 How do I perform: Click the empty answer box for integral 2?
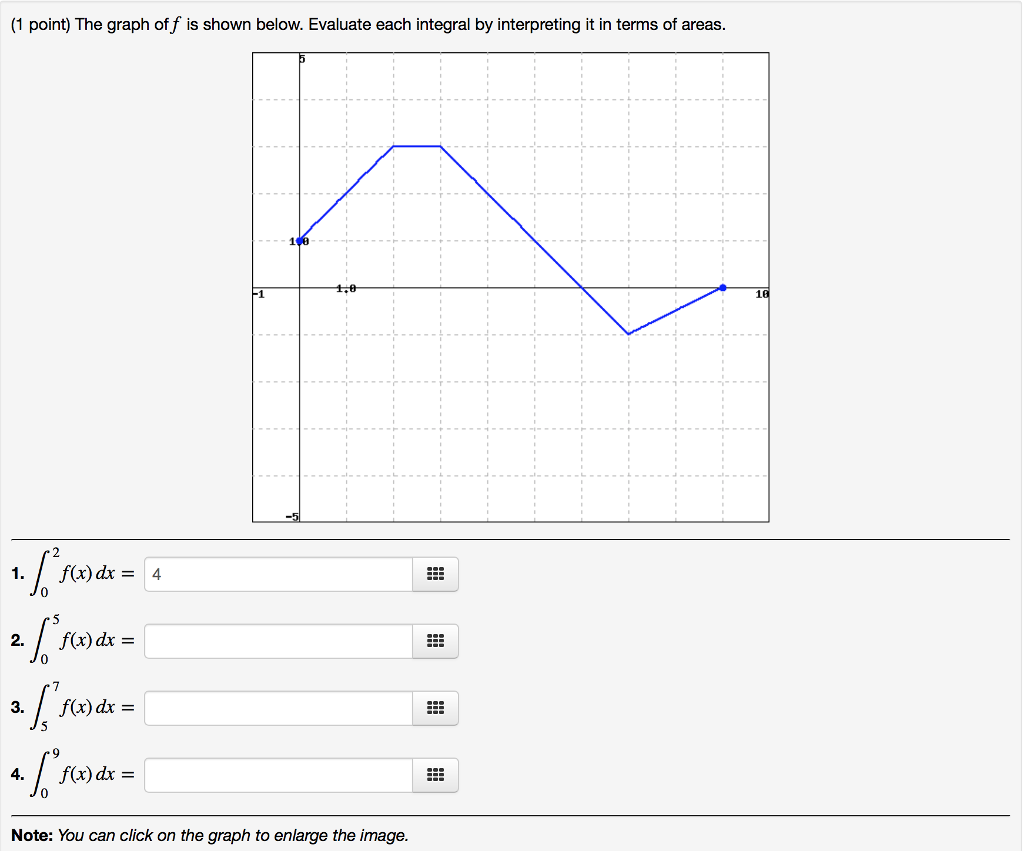pyautogui.click(x=277, y=641)
